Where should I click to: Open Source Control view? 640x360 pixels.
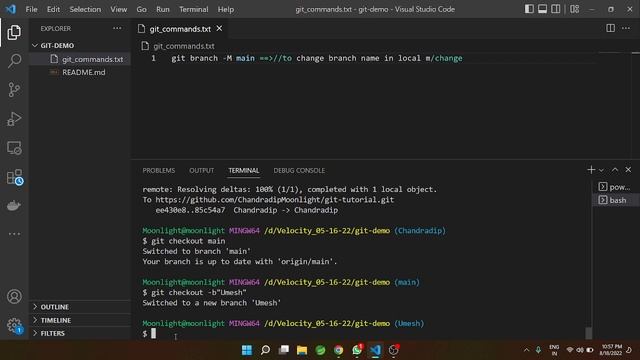click(x=14, y=90)
